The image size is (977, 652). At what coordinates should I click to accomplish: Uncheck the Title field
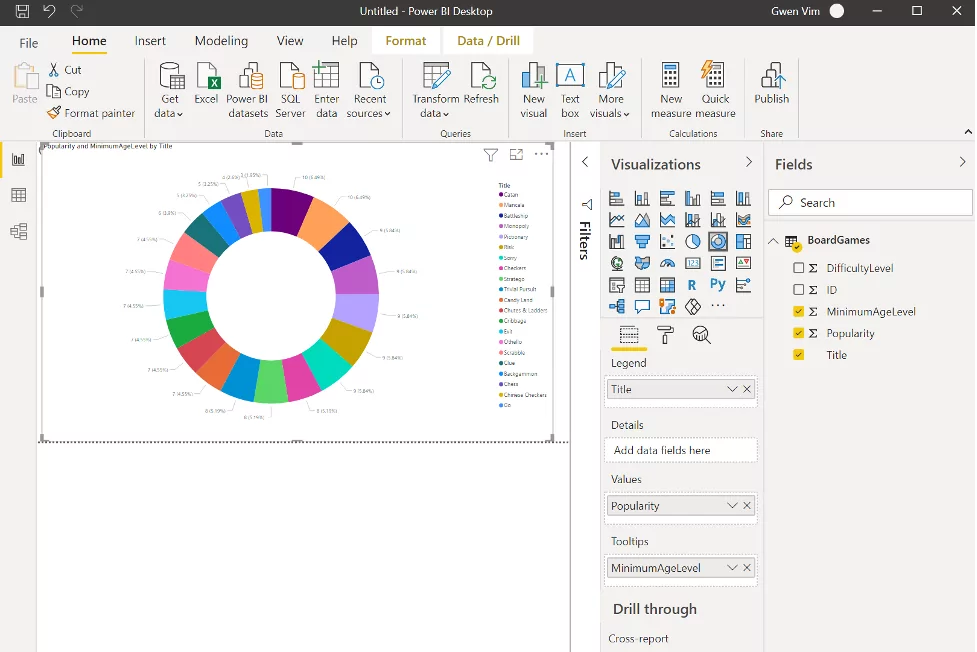[798, 355]
